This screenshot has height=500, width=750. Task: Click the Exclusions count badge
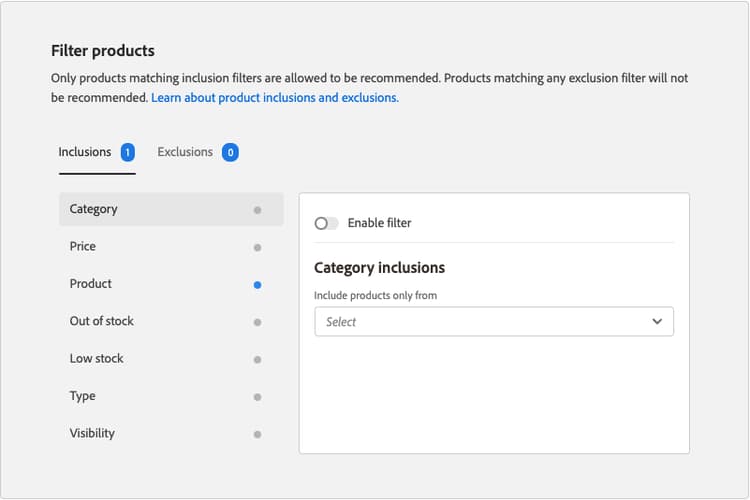tap(230, 153)
